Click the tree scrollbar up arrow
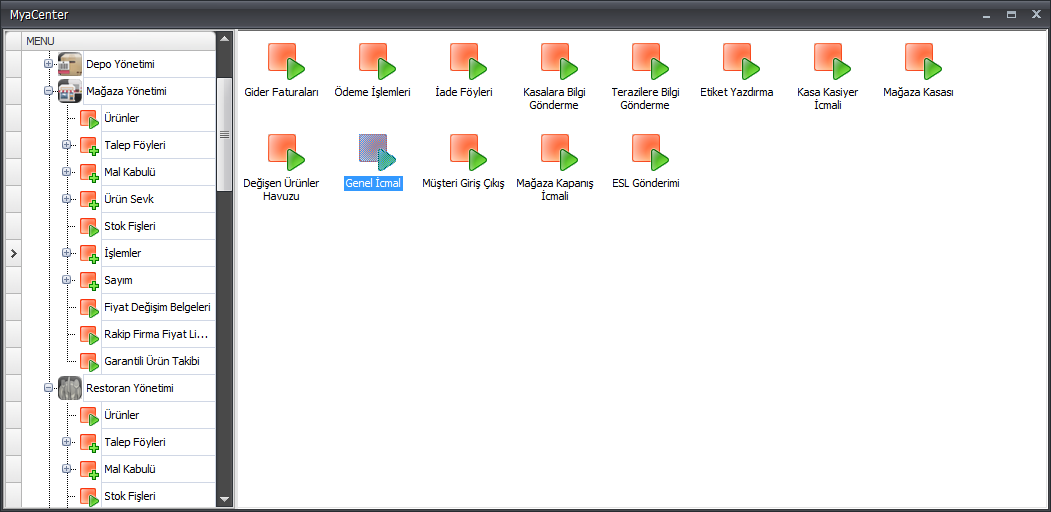Screen dimensions: 1051x512 click(x=225, y=39)
